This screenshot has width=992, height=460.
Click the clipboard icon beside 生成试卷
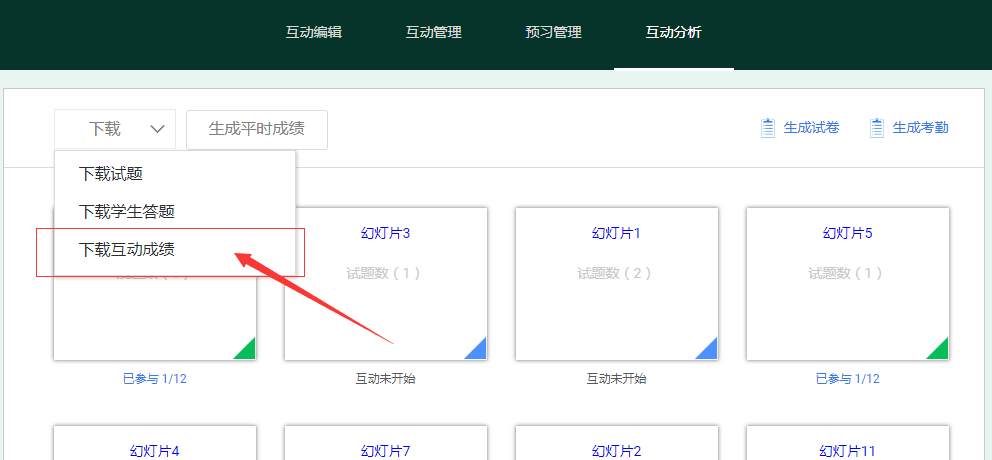coord(768,128)
